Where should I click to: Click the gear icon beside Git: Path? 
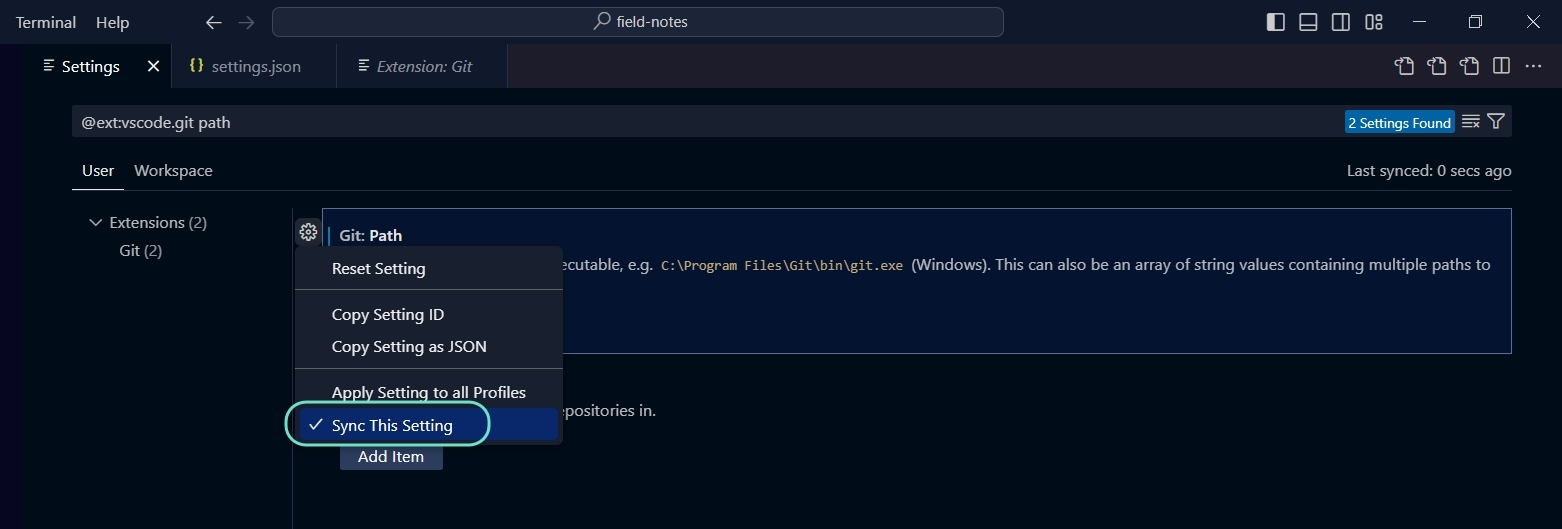point(308,233)
